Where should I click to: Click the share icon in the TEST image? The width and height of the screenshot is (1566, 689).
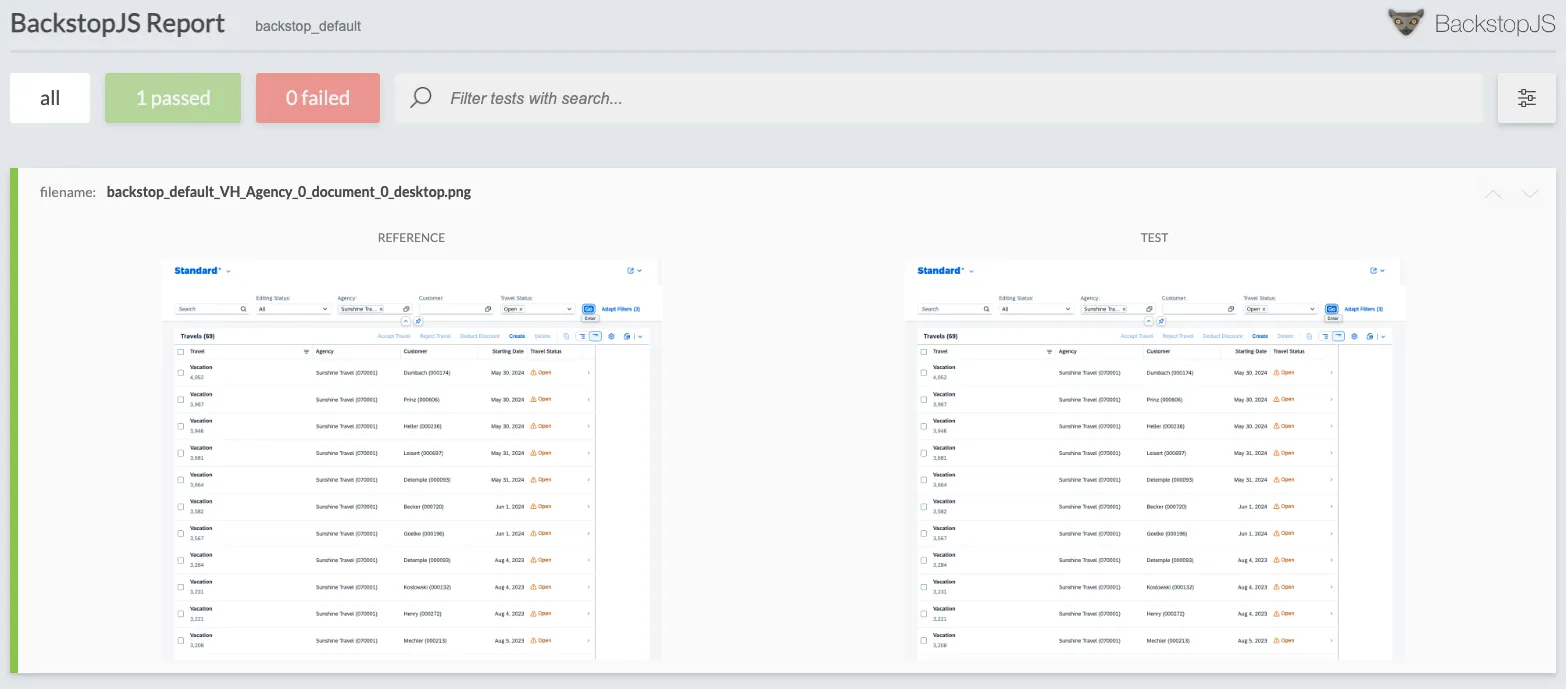(x=1374, y=271)
